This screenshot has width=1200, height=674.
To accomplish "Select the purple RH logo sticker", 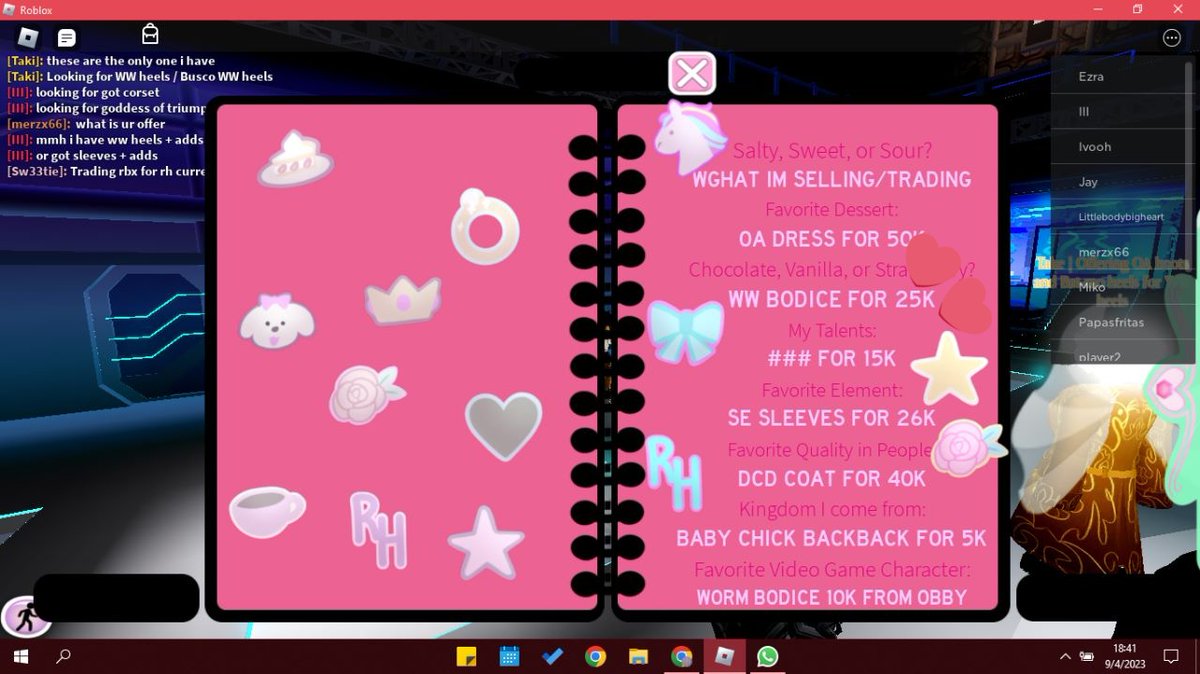I will [x=378, y=530].
